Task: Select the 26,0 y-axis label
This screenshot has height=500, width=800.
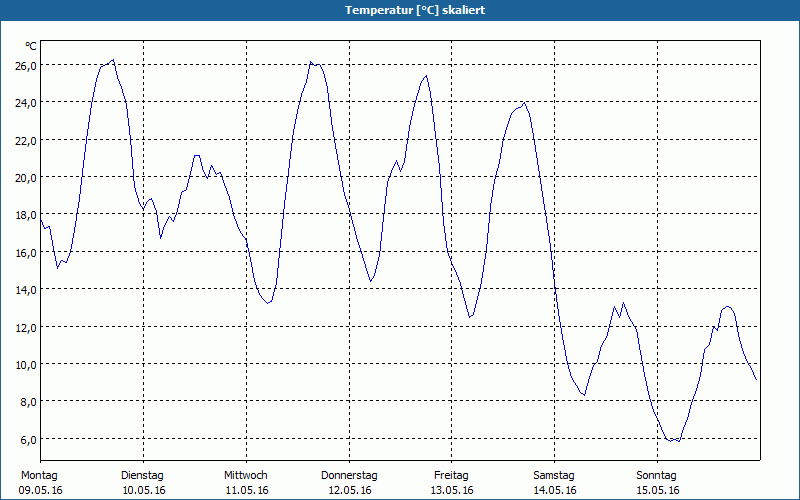Action: pyautogui.click(x=26, y=65)
